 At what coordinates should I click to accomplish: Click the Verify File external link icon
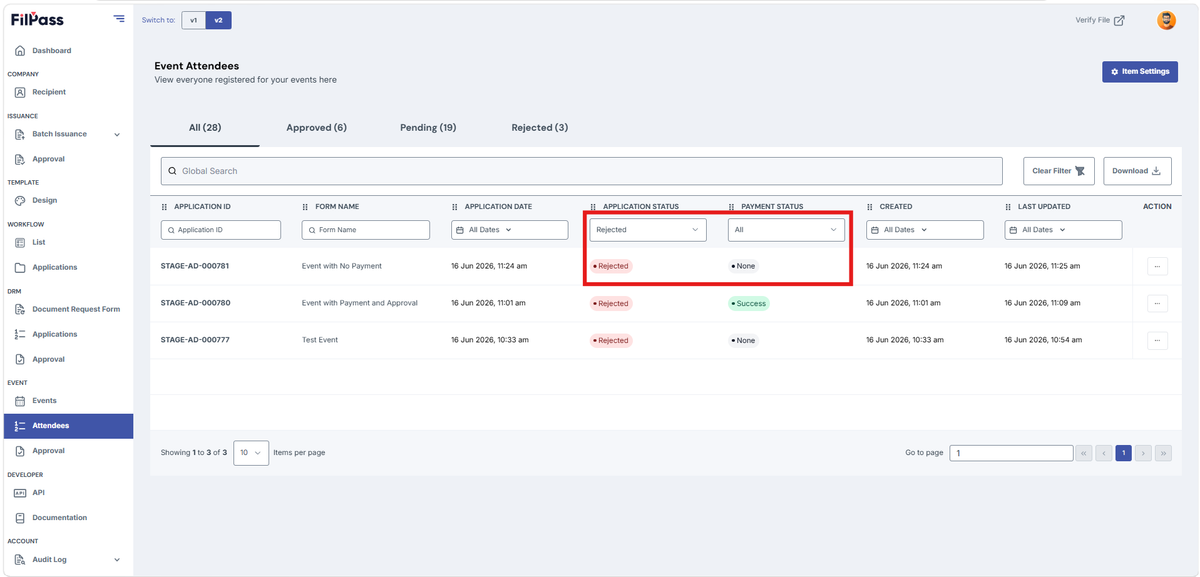coord(1119,20)
